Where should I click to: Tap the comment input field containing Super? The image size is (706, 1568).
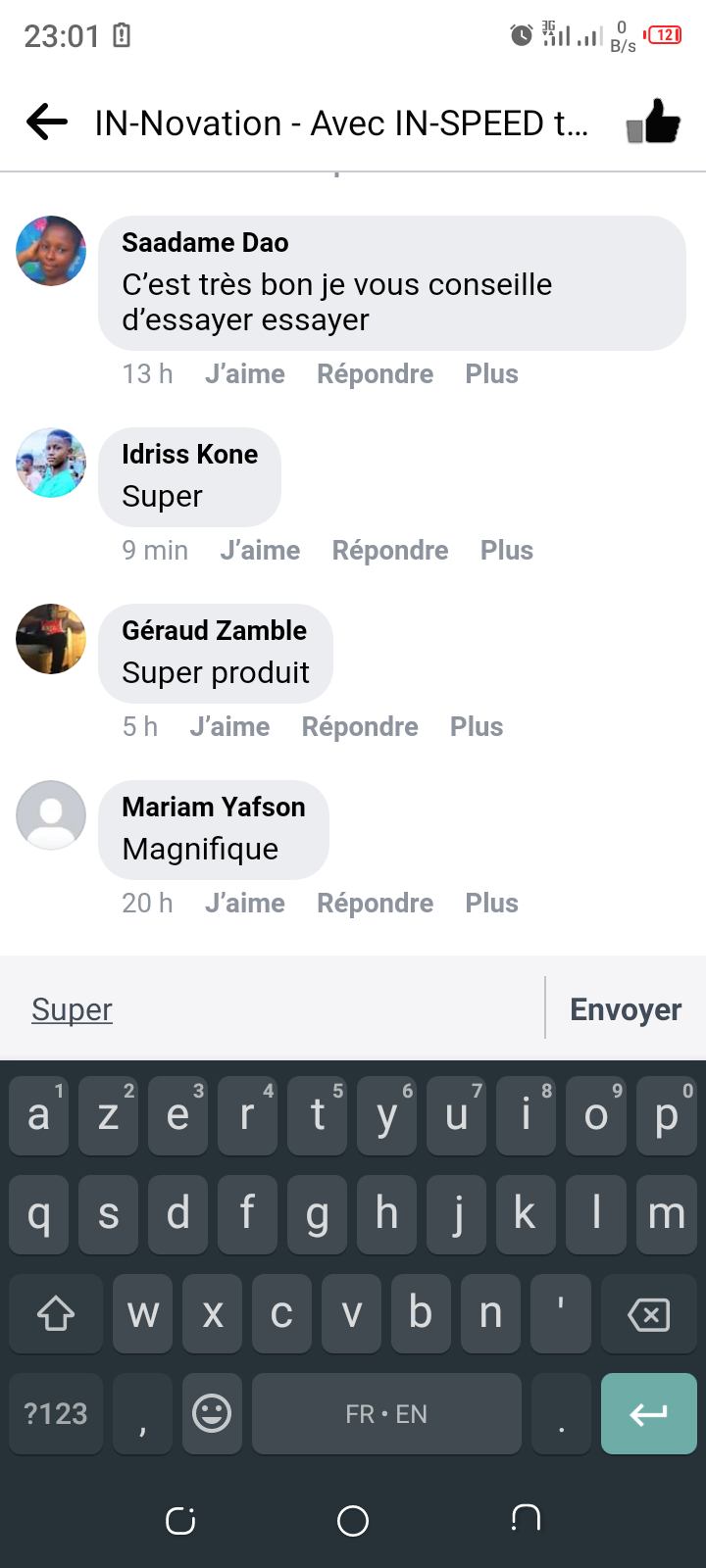[275, 1009]
